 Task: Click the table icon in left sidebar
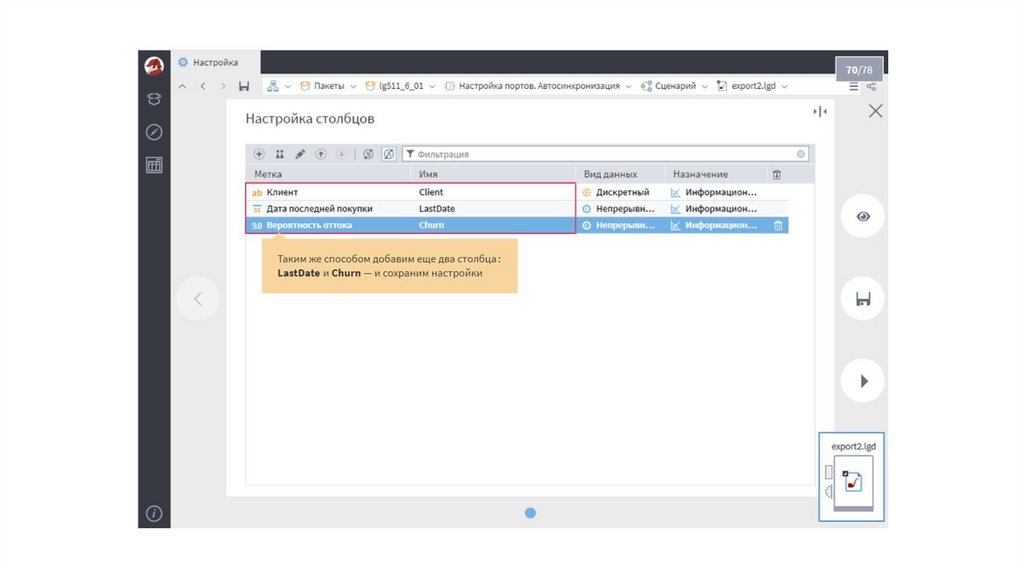coord(154,165)
